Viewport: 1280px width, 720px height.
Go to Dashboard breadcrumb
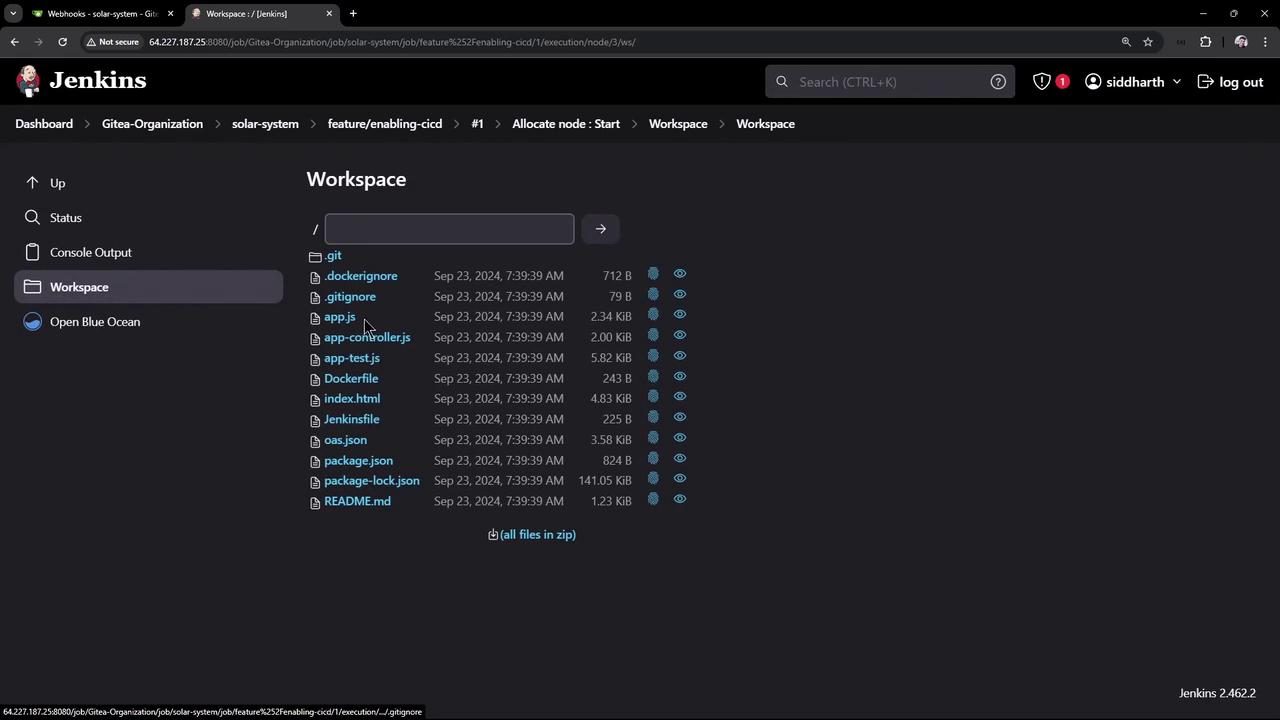(x=44, y=124)
